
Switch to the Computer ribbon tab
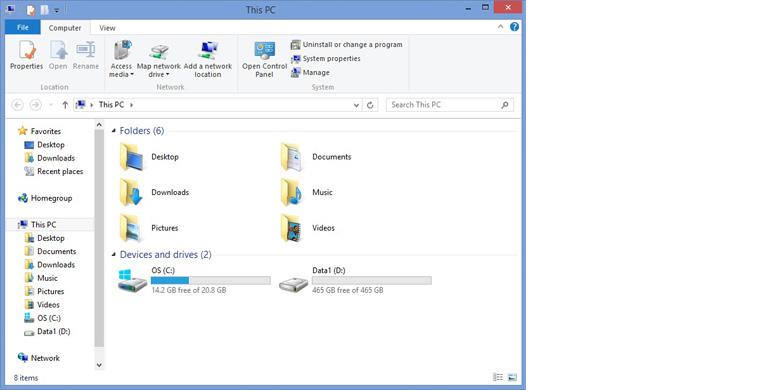pyautogui.click(x=65, y=28)
